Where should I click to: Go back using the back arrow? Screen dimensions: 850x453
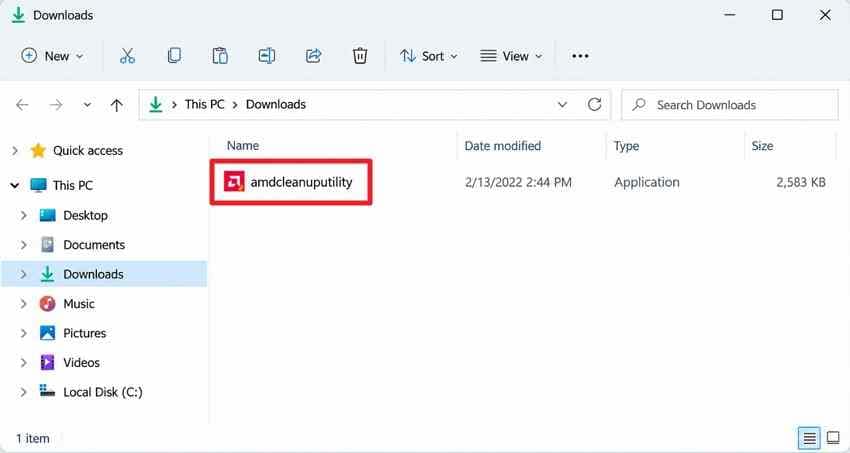[x=22, y=105]
